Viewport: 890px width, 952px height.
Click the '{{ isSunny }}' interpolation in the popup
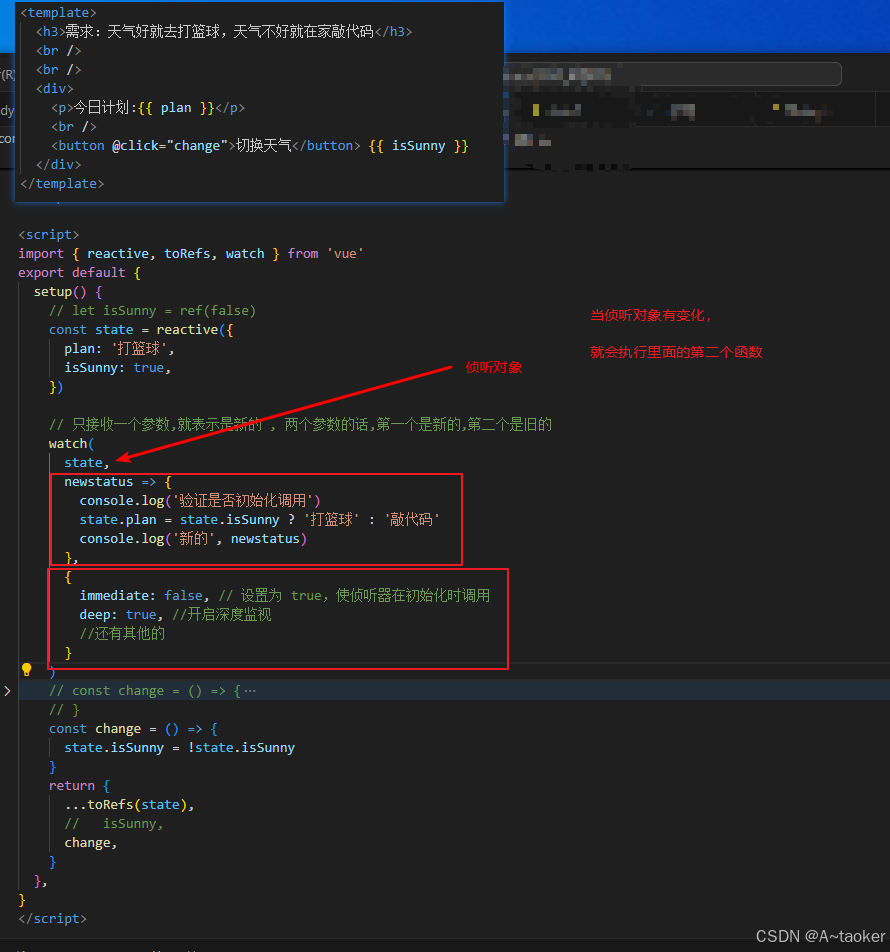(418, 146)
